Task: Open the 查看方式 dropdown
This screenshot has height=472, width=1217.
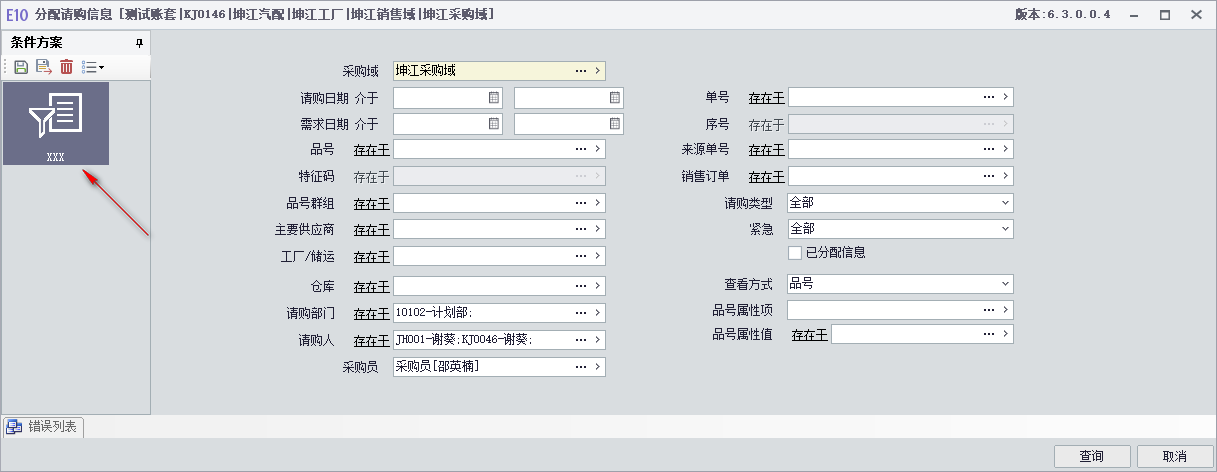Action: [x=1005, y=284]
